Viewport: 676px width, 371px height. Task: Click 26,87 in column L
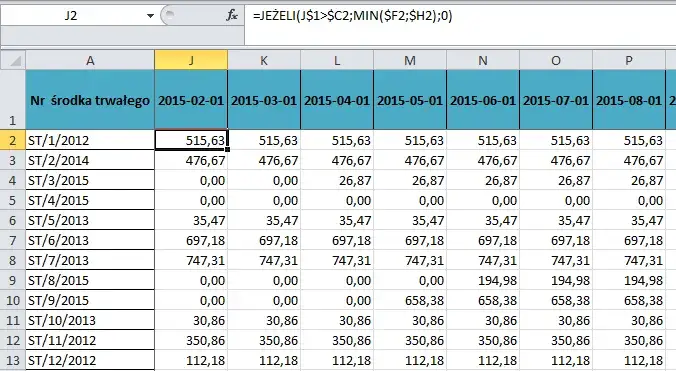coord(337,180)
